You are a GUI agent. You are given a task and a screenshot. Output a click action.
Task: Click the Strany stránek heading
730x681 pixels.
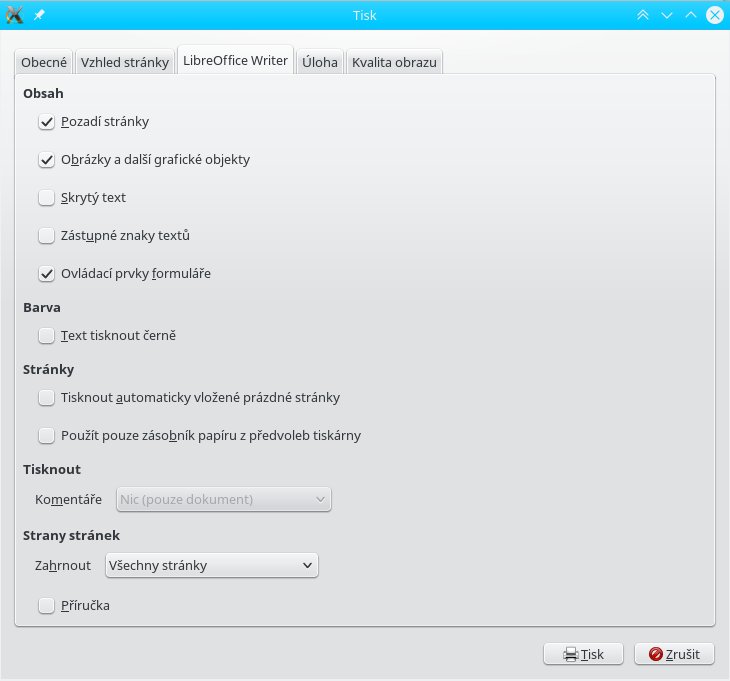tap(71, 535)
